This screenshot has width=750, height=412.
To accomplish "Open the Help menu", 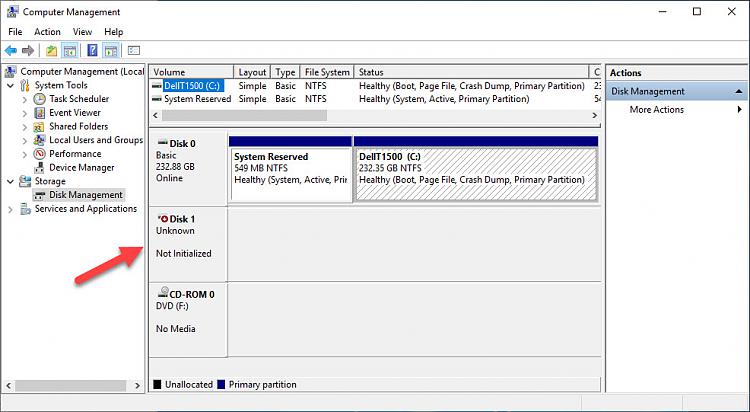I will tap(114, 32).
